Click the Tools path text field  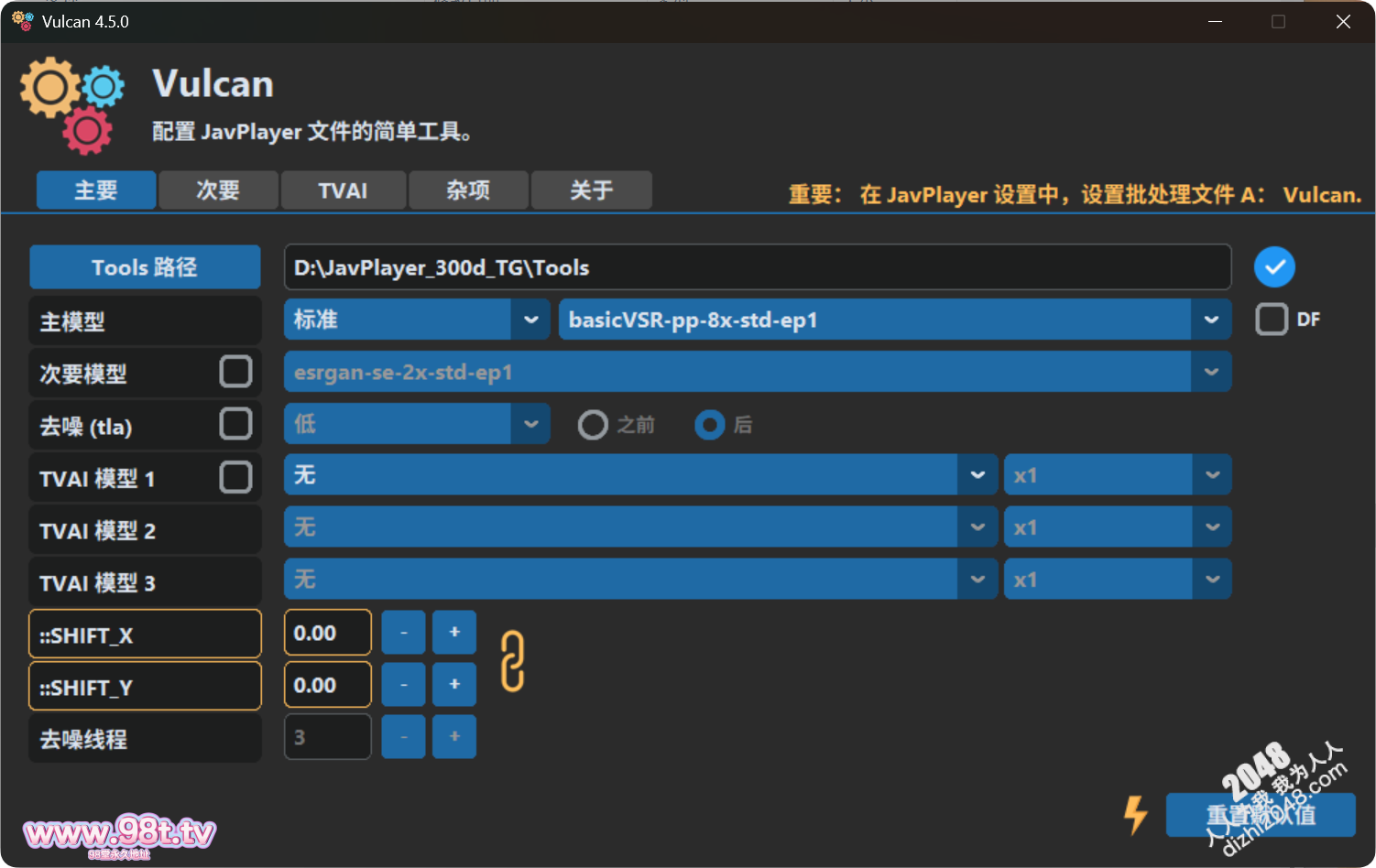(x=757, y=267)
